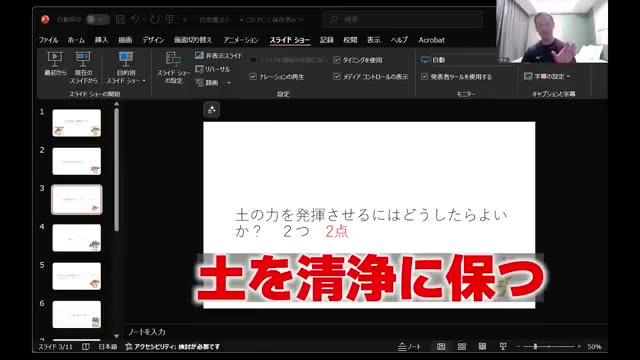Open the Insert (挿入) tab
This screenshot has width=640, height=360.
(101, 40)
